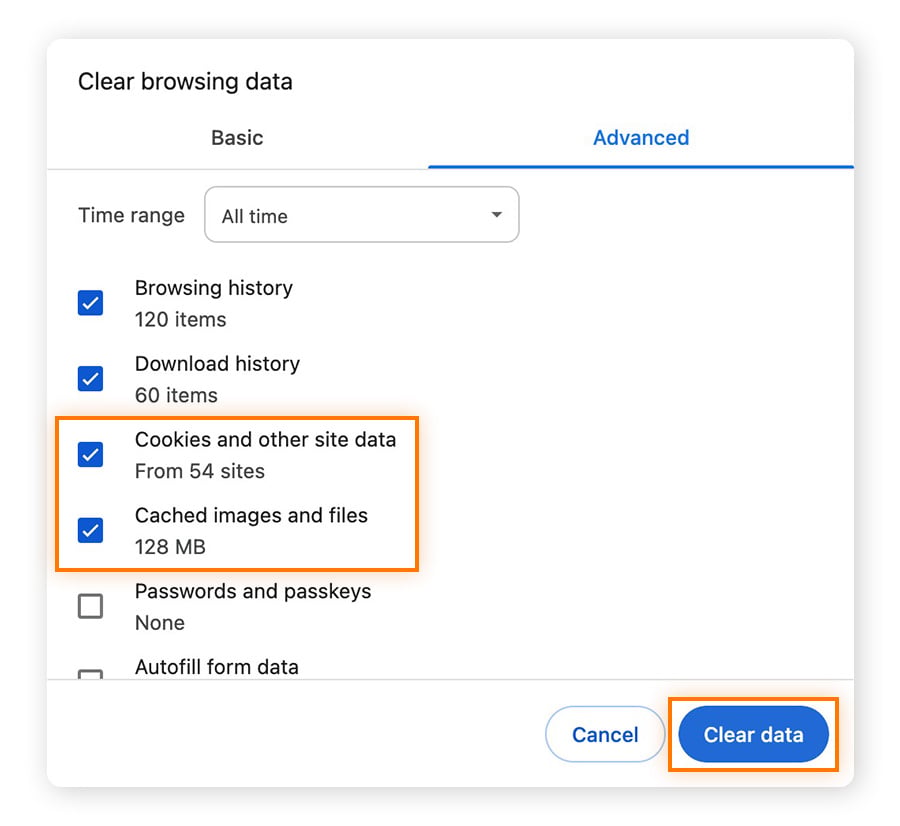Click the dropdown arrow beside All time
This screenshot has width=900, height=826.
(496, 215)
